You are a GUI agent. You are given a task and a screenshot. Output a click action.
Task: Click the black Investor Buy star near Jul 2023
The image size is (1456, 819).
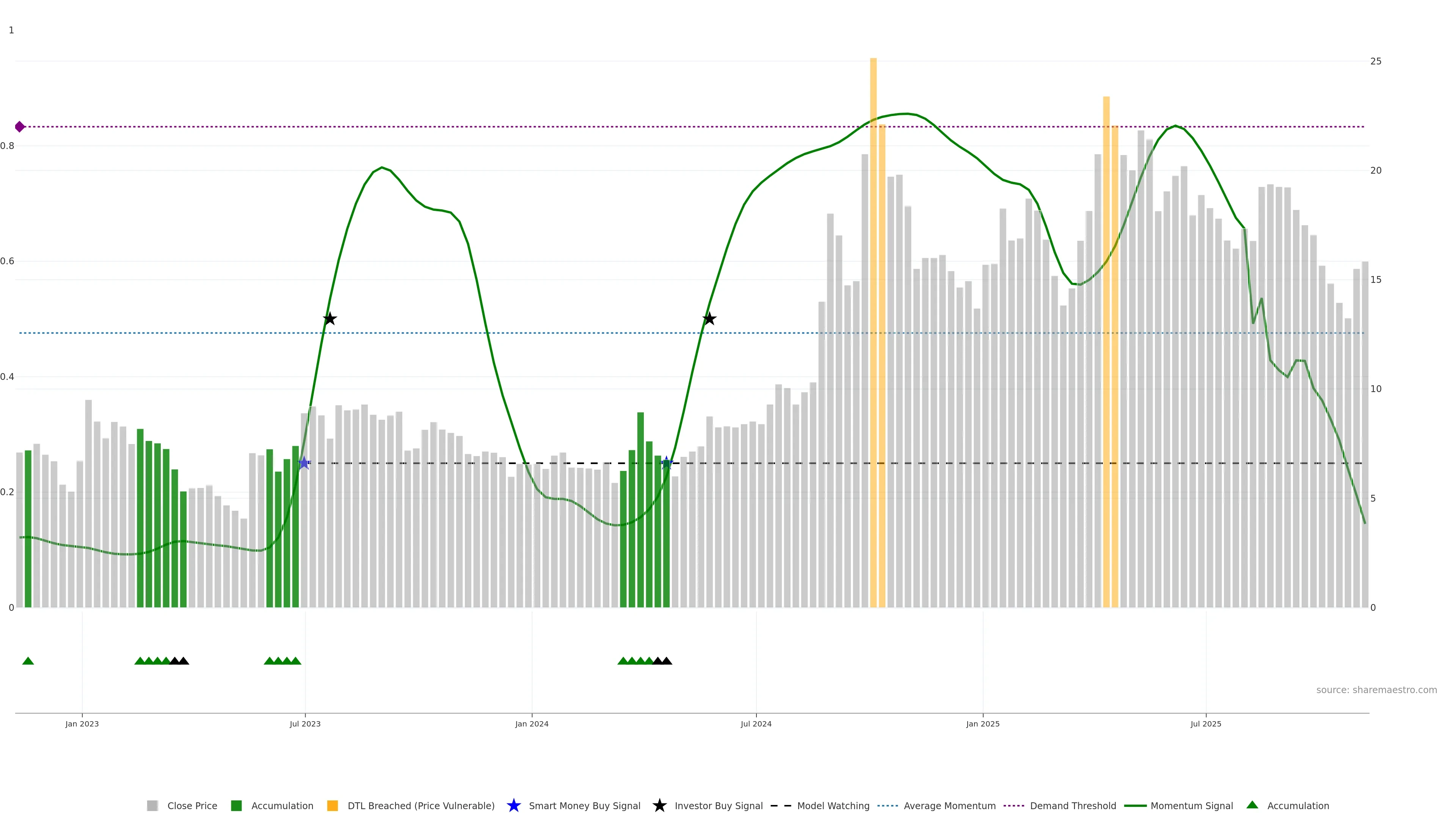pyautogui.click(x=330, y=319)
